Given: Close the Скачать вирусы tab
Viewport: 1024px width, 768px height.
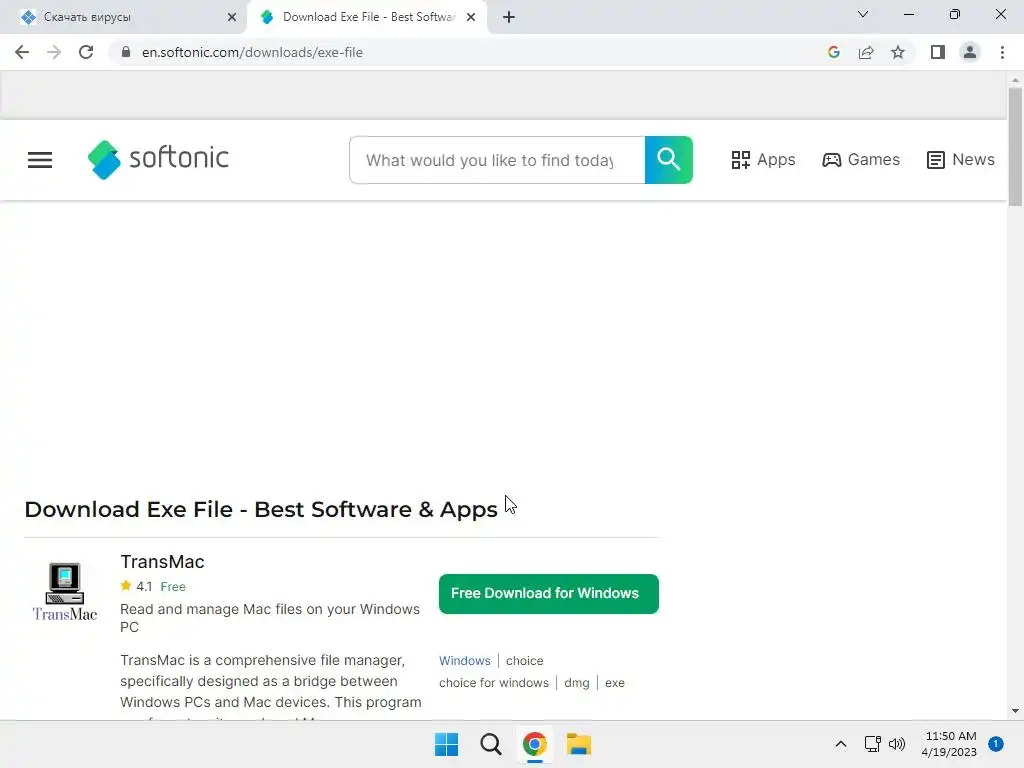Looking at the screenshot, I should (232, 17).
